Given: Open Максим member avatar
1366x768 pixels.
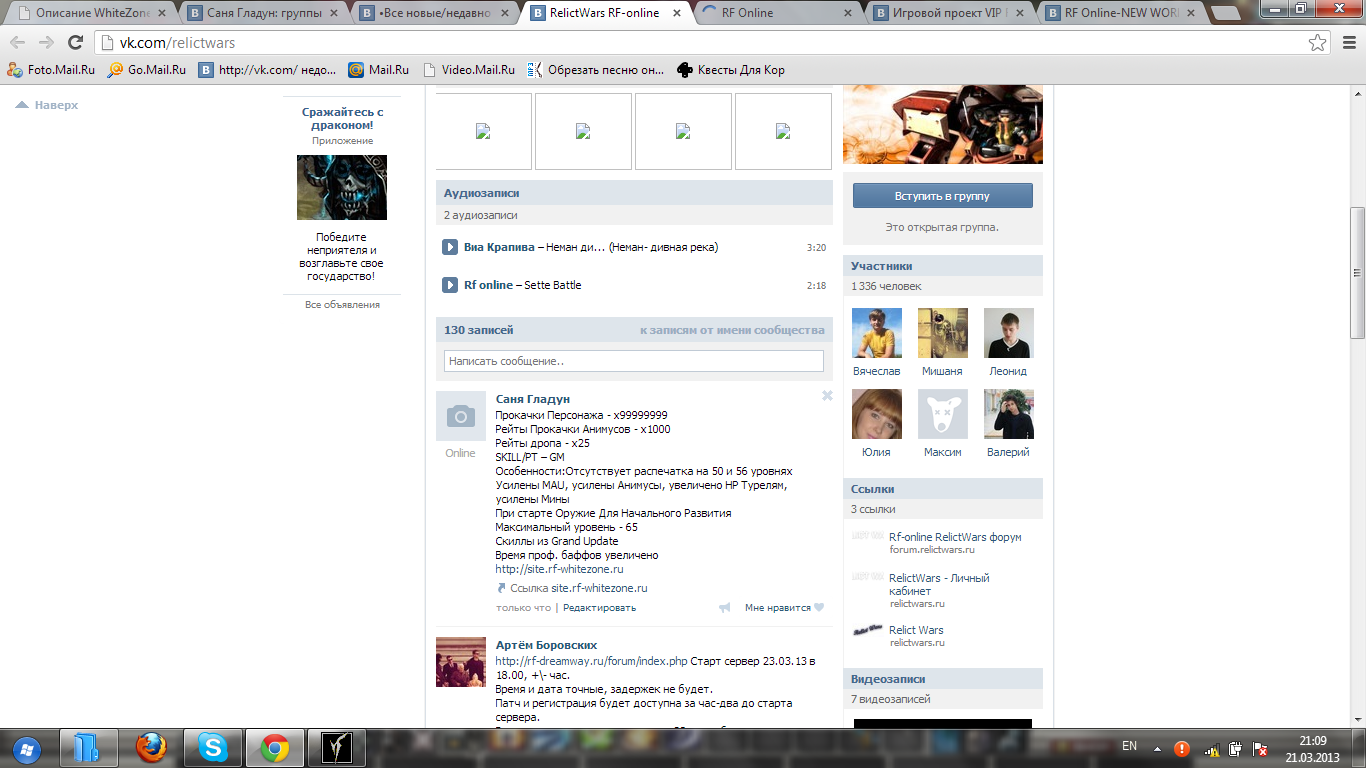Looking at the screenshot, I should 943,414.
